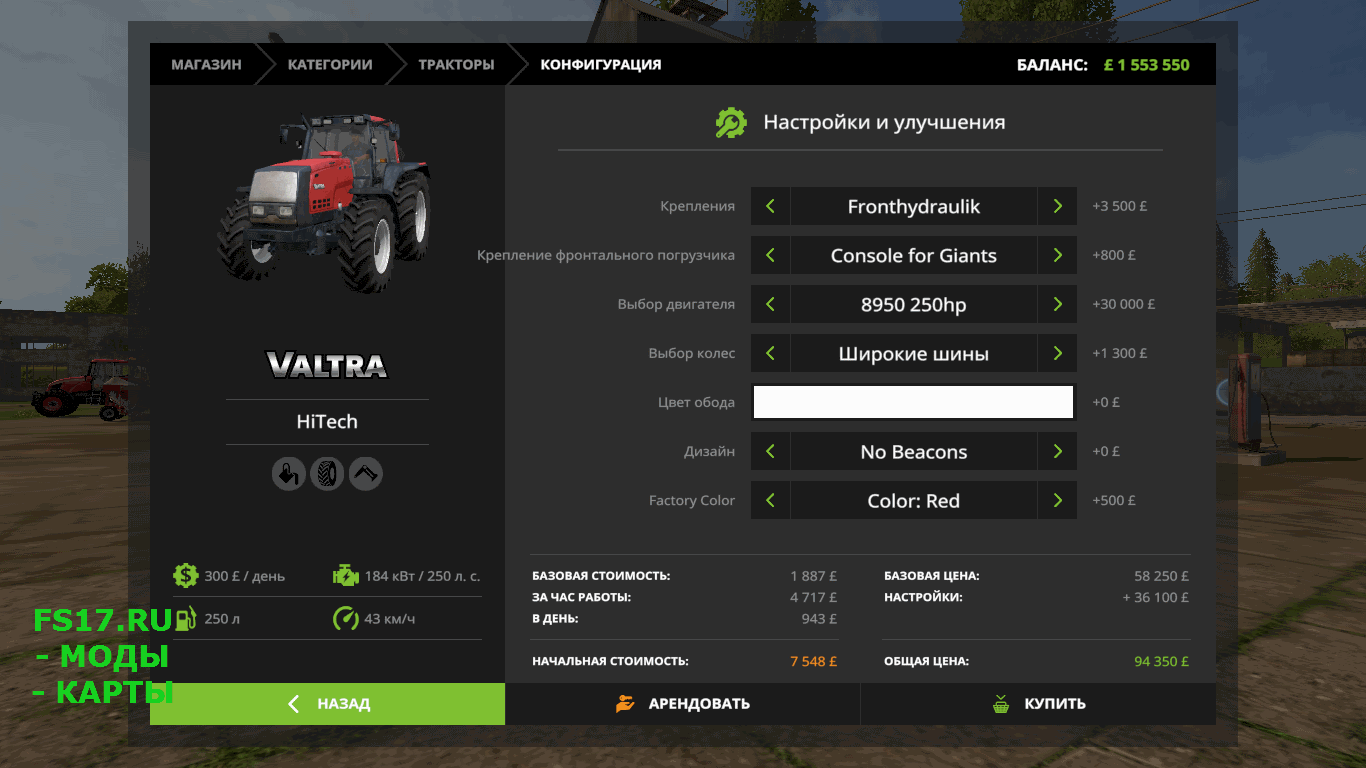Click the Широкие шины value field
This screenshot has height=768, width=1366.
tap(914, 354)
